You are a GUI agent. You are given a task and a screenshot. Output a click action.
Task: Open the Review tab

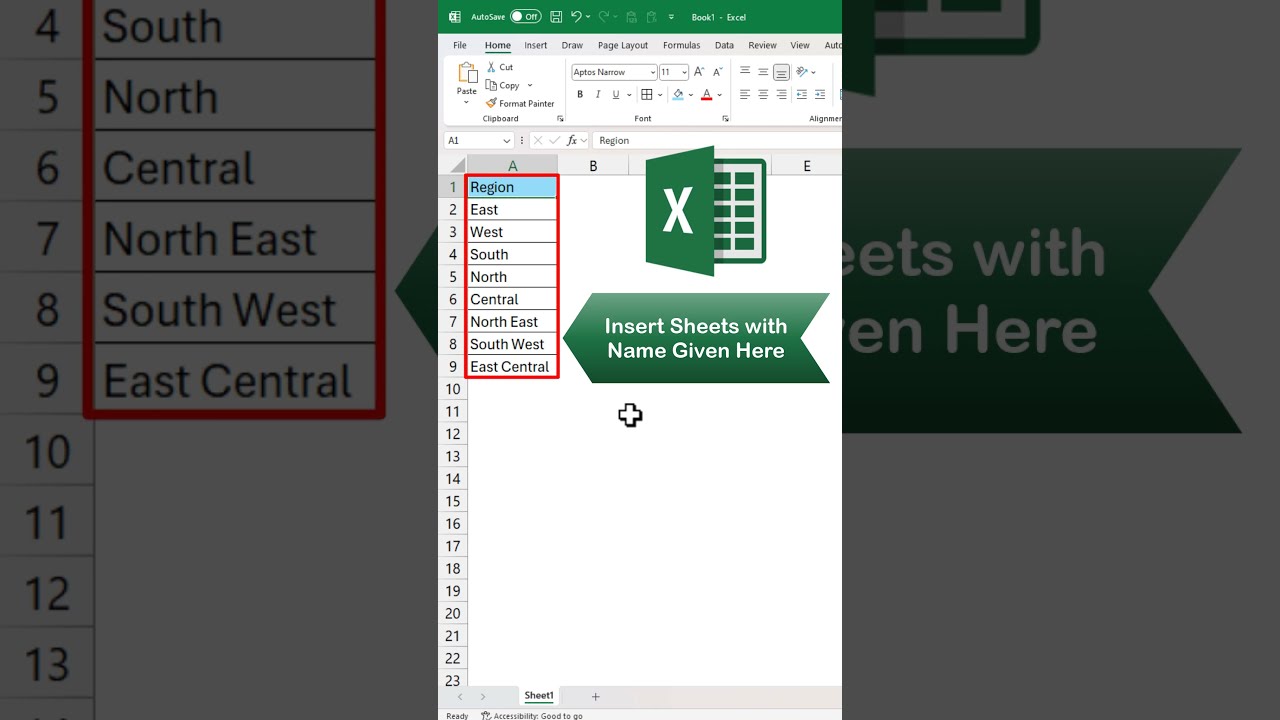762,45
